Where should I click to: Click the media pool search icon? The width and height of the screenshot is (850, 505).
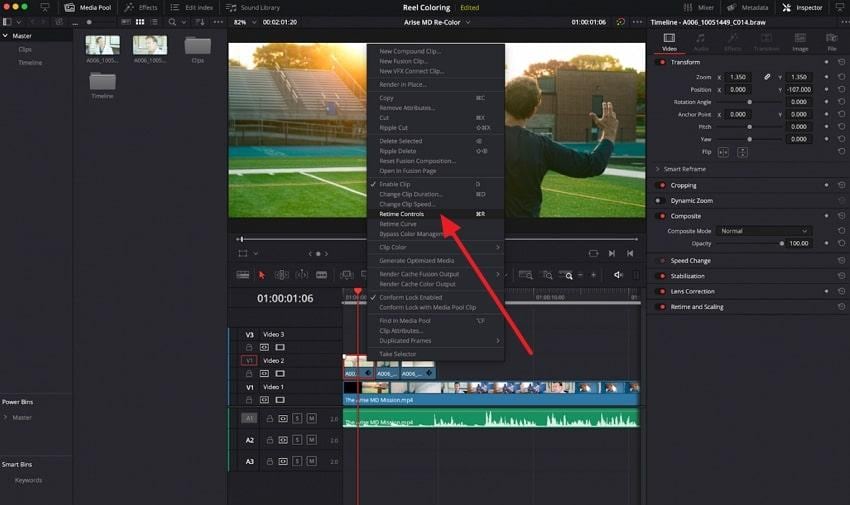172,22
